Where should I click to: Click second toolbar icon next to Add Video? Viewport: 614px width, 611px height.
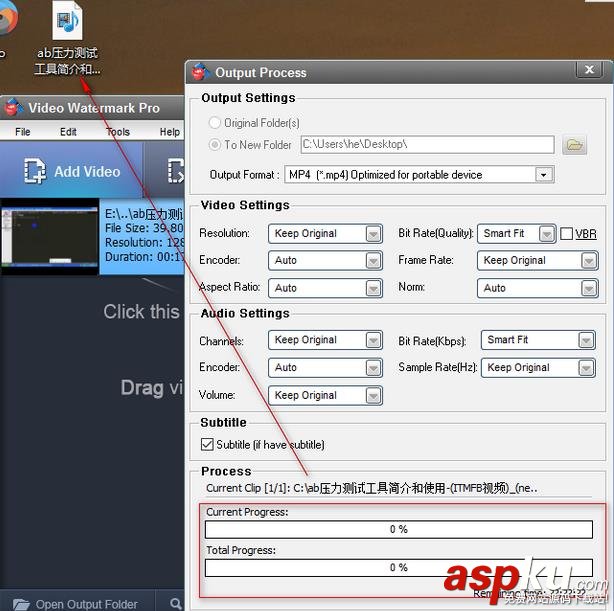tap(176, 171)
